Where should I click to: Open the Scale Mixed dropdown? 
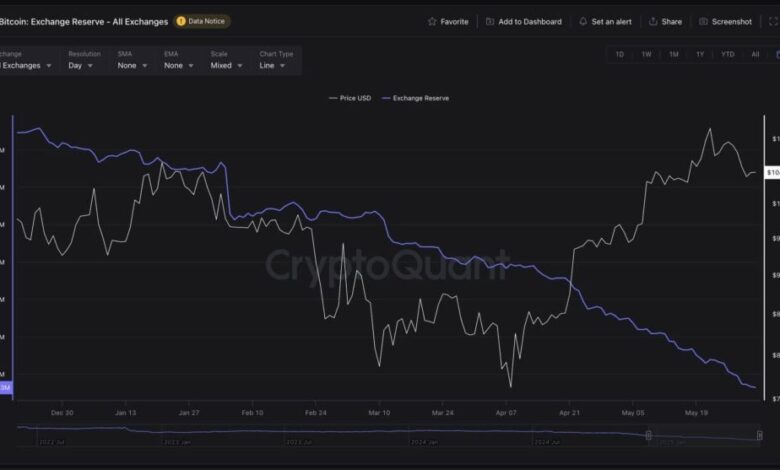226,65
